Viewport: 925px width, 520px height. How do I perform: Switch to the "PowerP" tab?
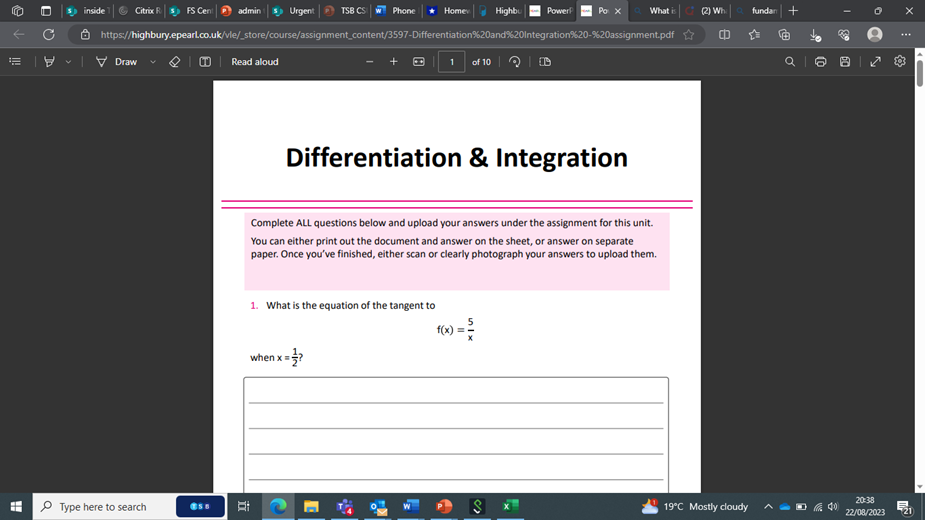coord(552,11)
